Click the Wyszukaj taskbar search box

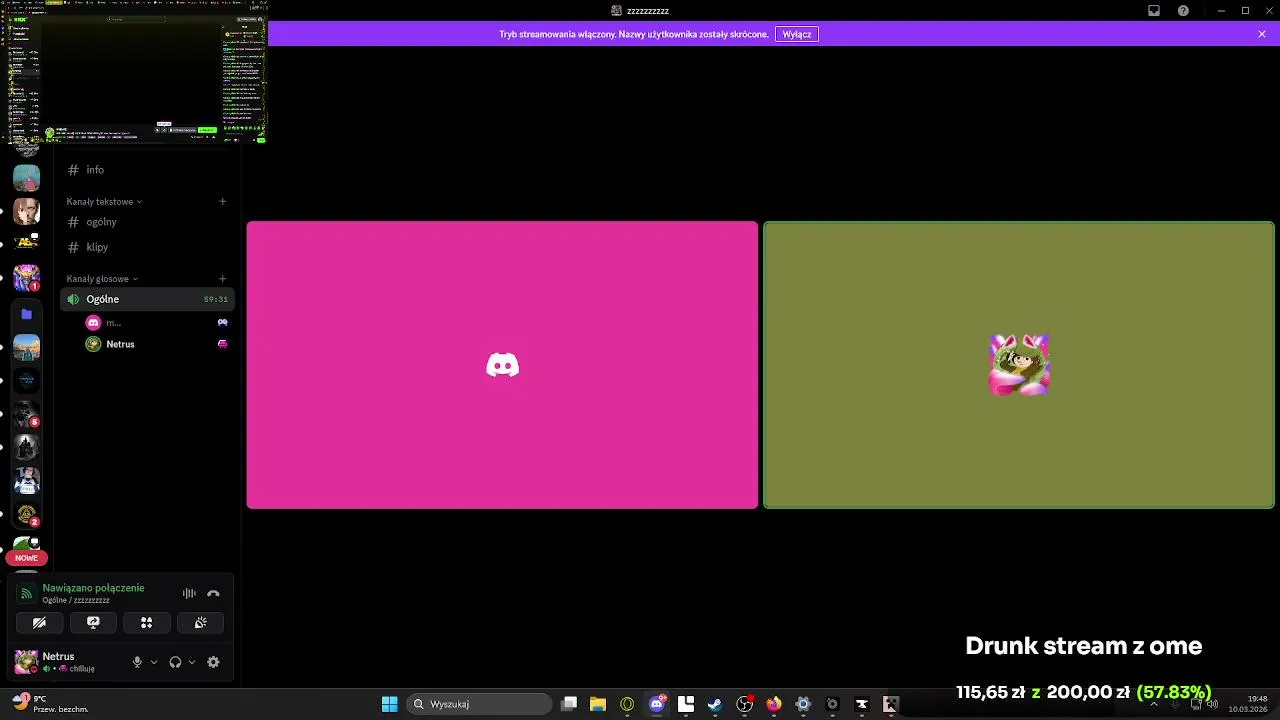pos(479,704)
